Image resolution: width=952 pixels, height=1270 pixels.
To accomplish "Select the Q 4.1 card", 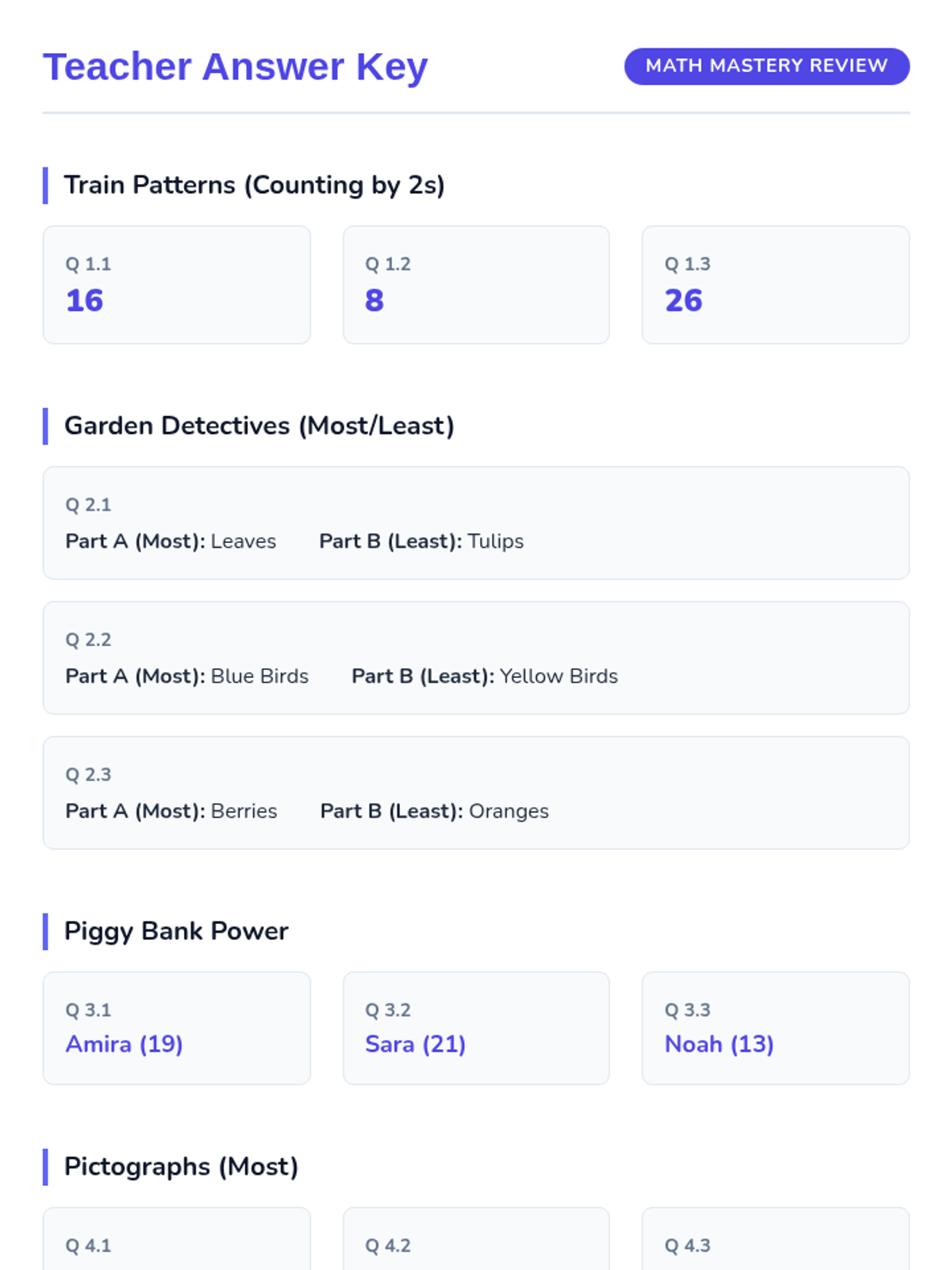I will click(177, 1239).
